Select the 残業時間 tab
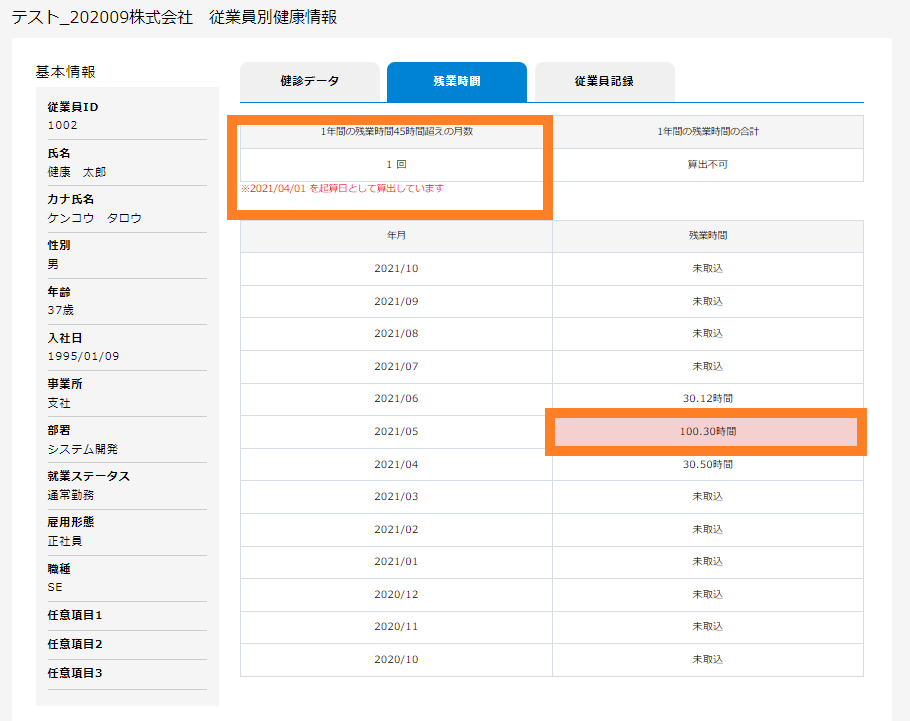 [x=457, y=82]
